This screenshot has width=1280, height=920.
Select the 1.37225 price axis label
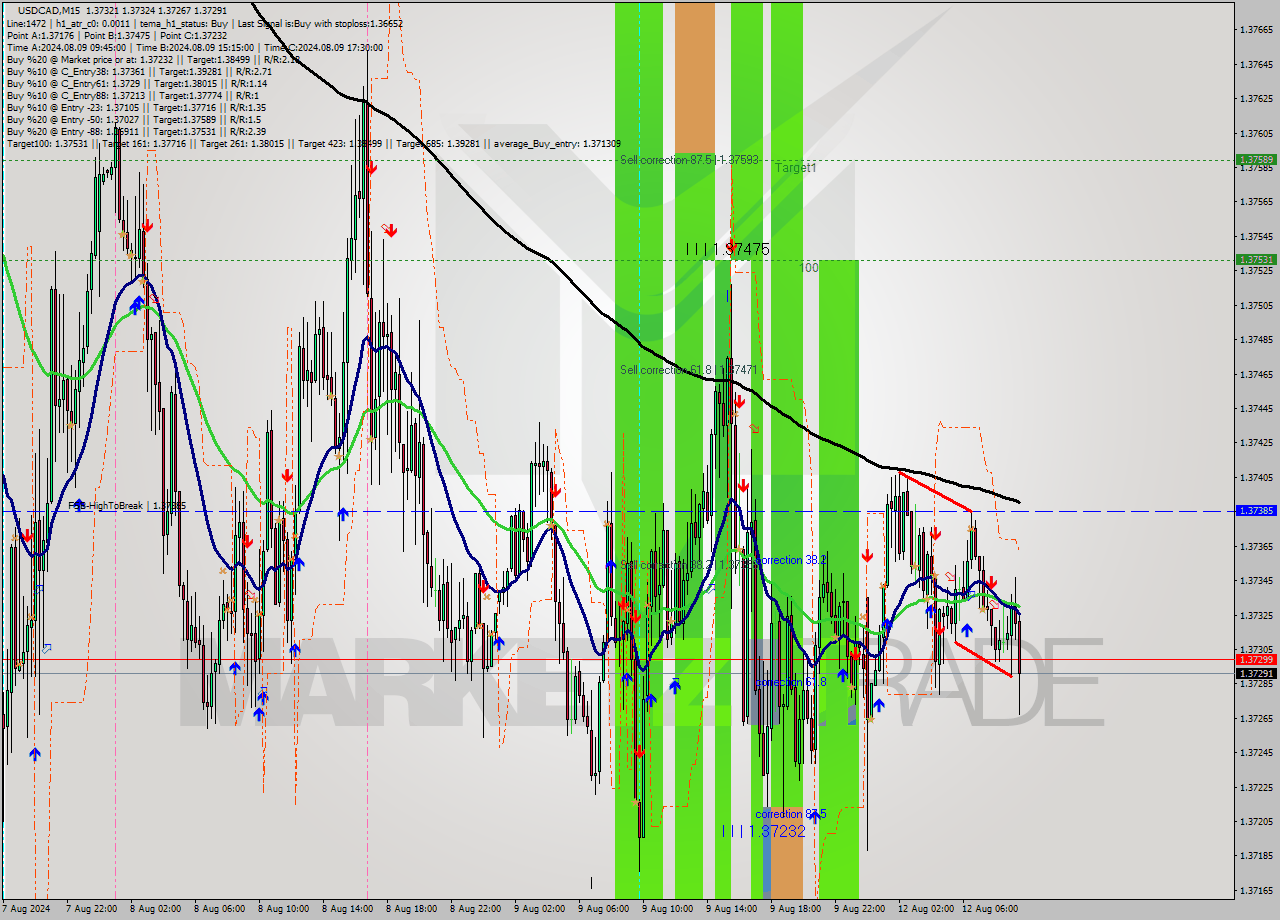point(1256,787)
